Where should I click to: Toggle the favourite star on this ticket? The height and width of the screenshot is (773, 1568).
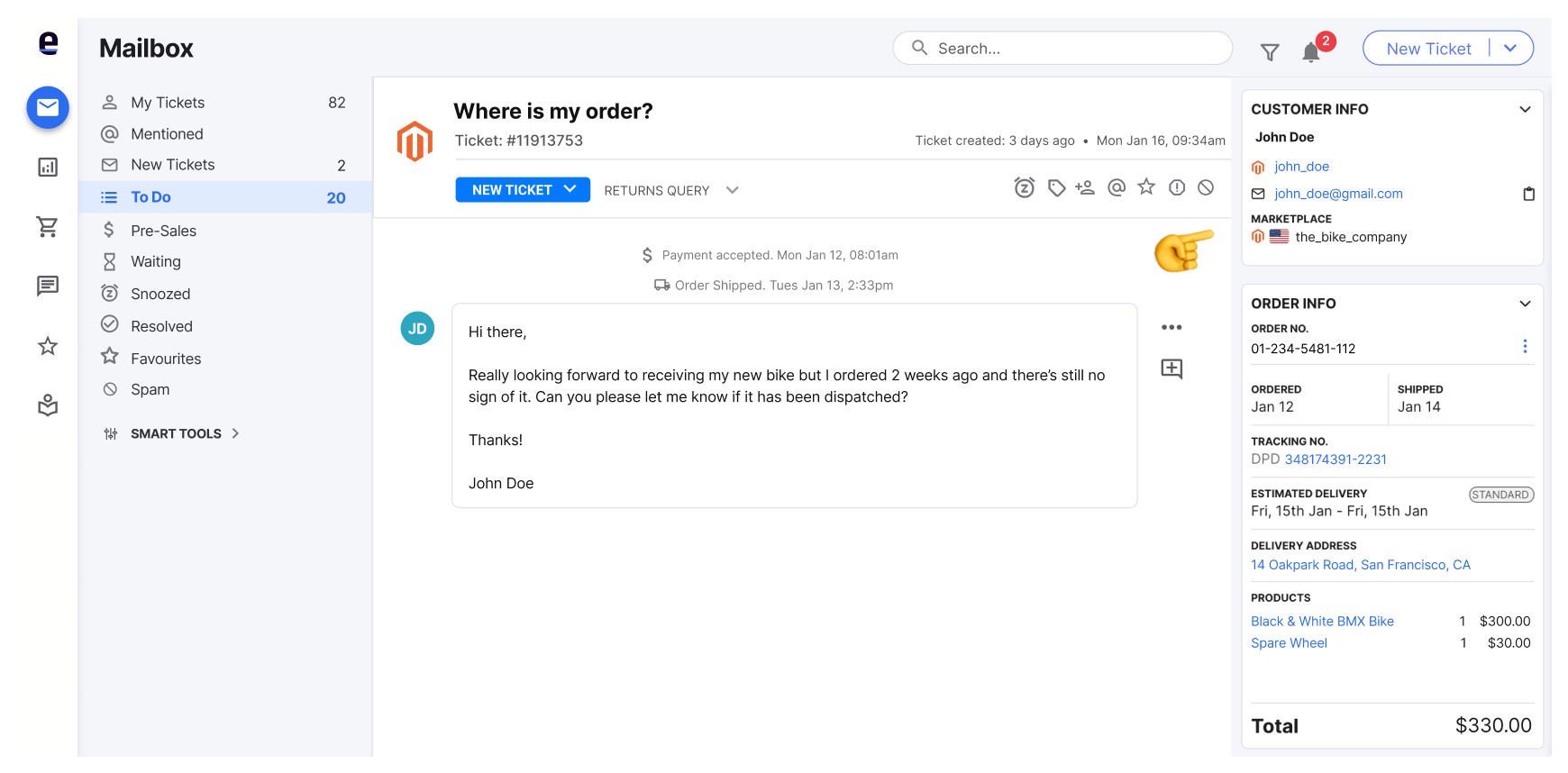coord(1146,186)
